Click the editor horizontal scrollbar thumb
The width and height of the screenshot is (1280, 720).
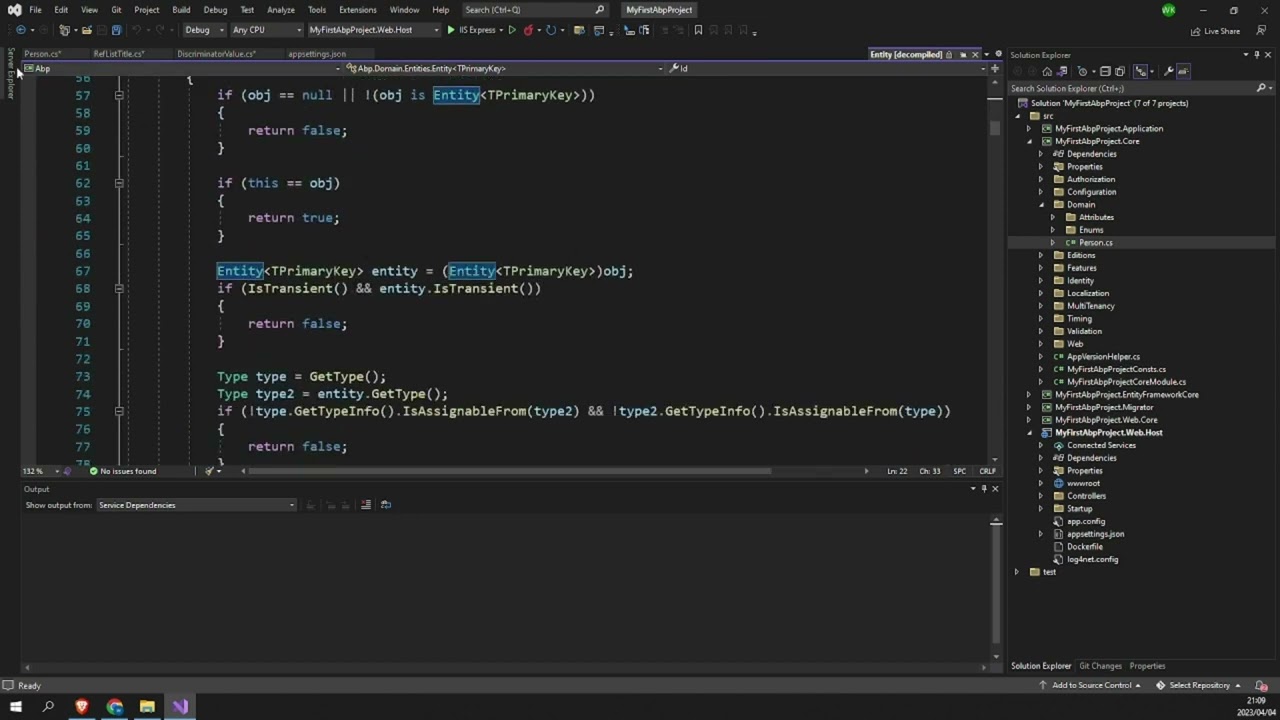tap(510, 471)
